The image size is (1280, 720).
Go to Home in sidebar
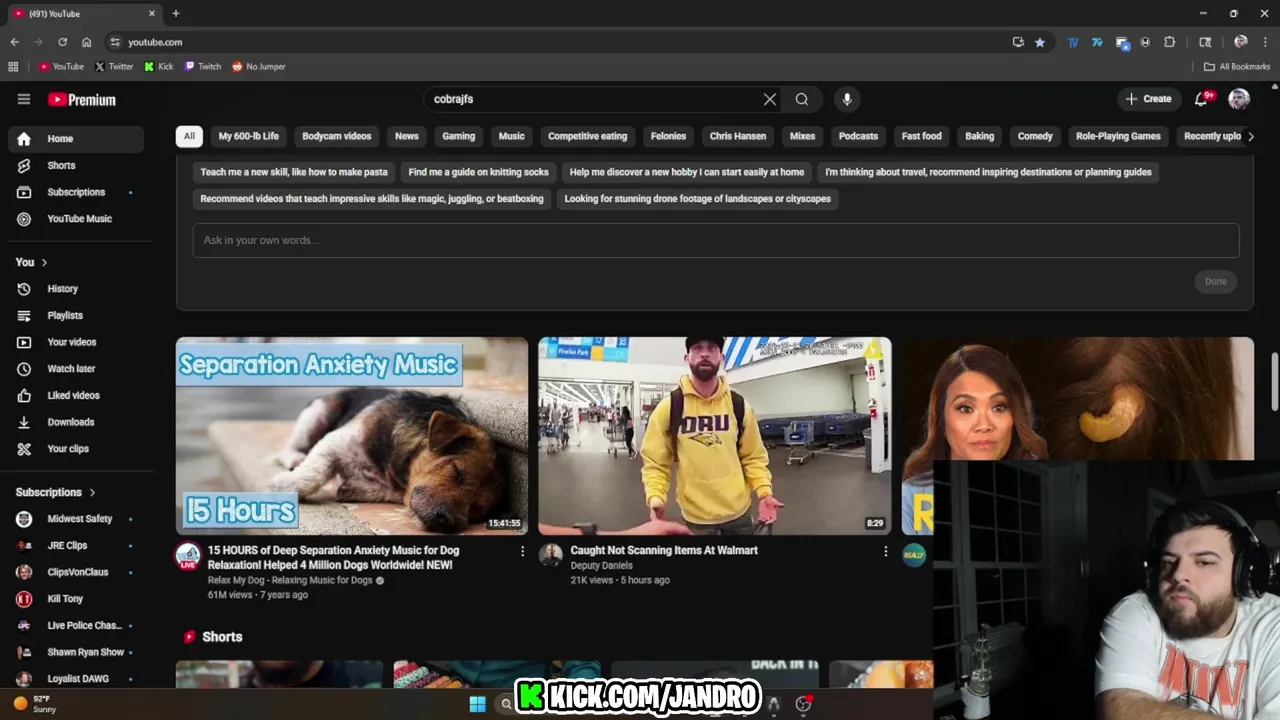click(76, 139)
